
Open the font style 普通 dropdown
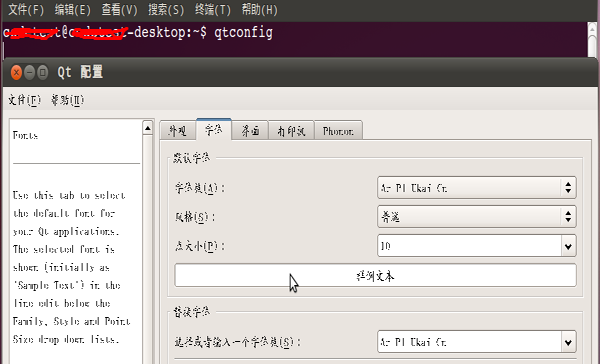point(476,217)
